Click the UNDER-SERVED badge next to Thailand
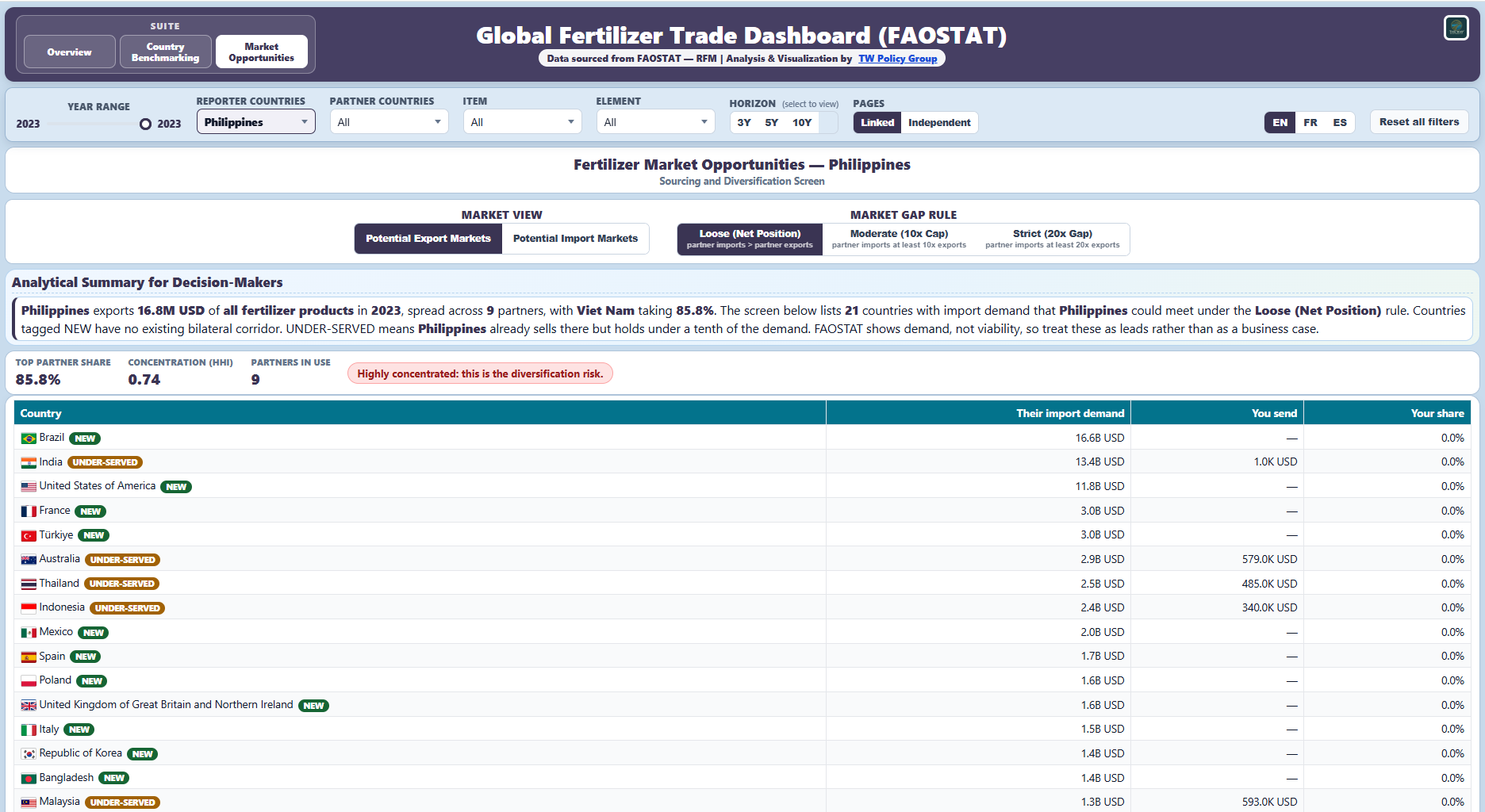1485x812 pixels. [122, 584]
